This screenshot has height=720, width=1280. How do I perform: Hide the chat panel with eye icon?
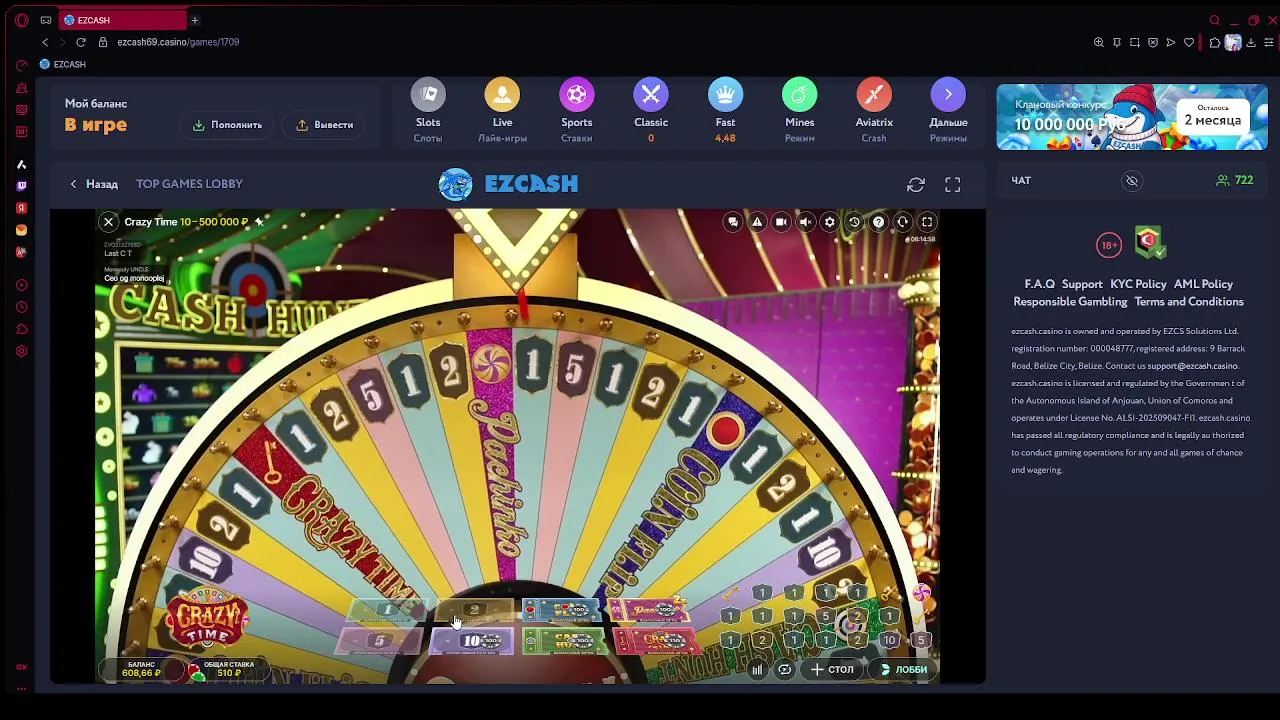[x=1132, y=181]
